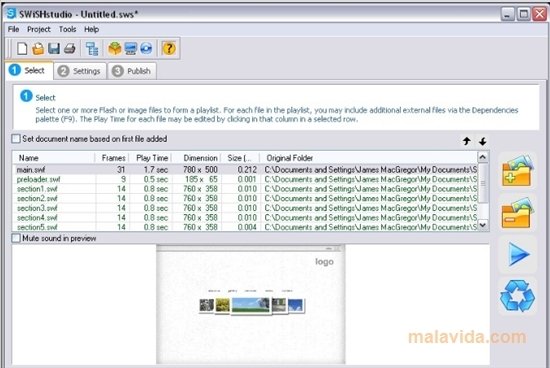Click the 0.5 sec play time of preloader.swf
The width and height of the screenshot is (550, 368).
pyautogui.click(x=155, y=179)
